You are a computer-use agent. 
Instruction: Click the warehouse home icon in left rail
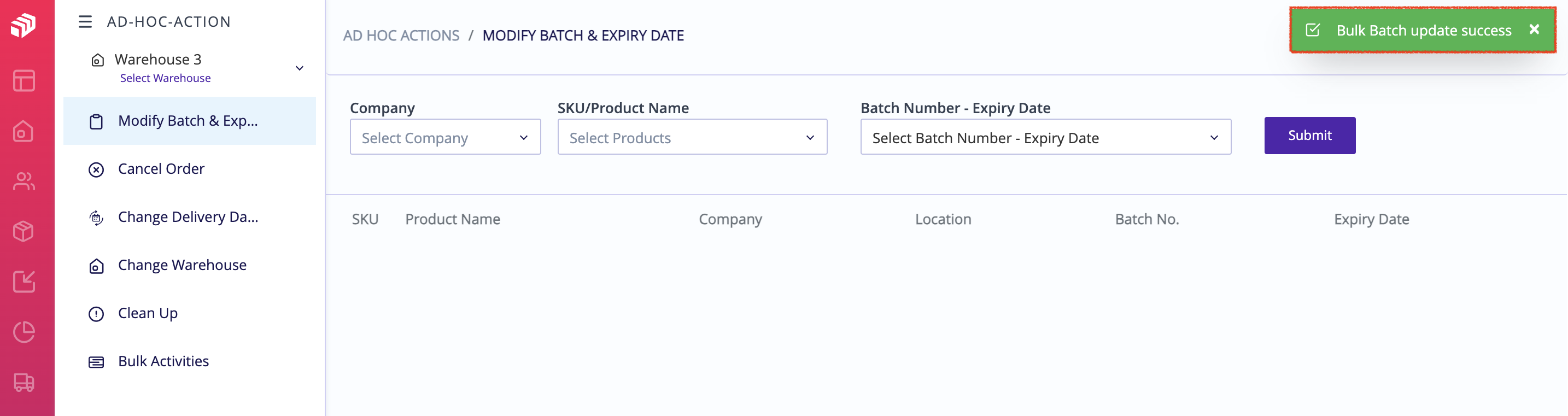point(24,131)
